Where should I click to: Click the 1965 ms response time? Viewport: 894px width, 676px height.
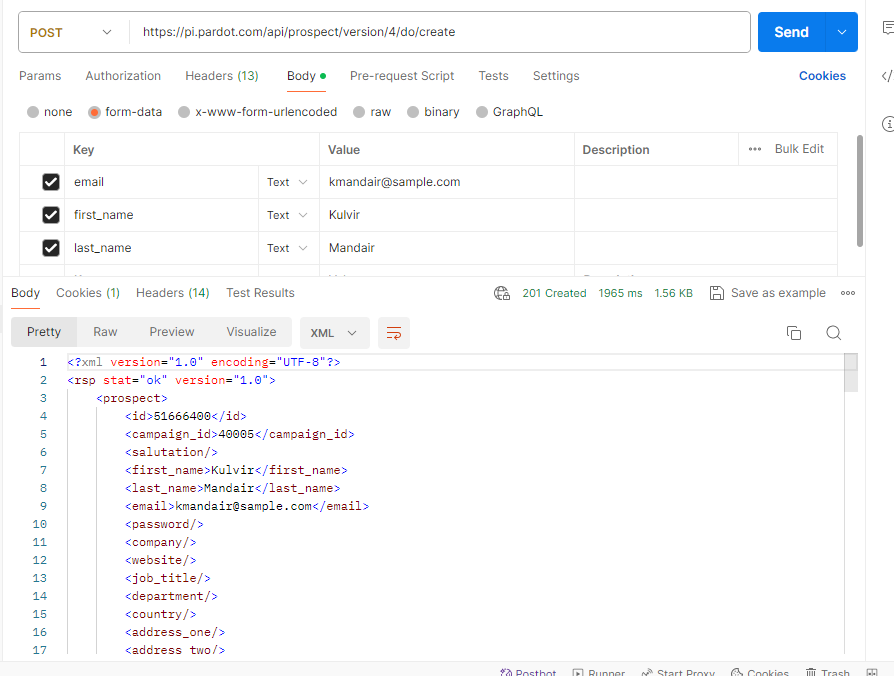click(x=620, y=293)
